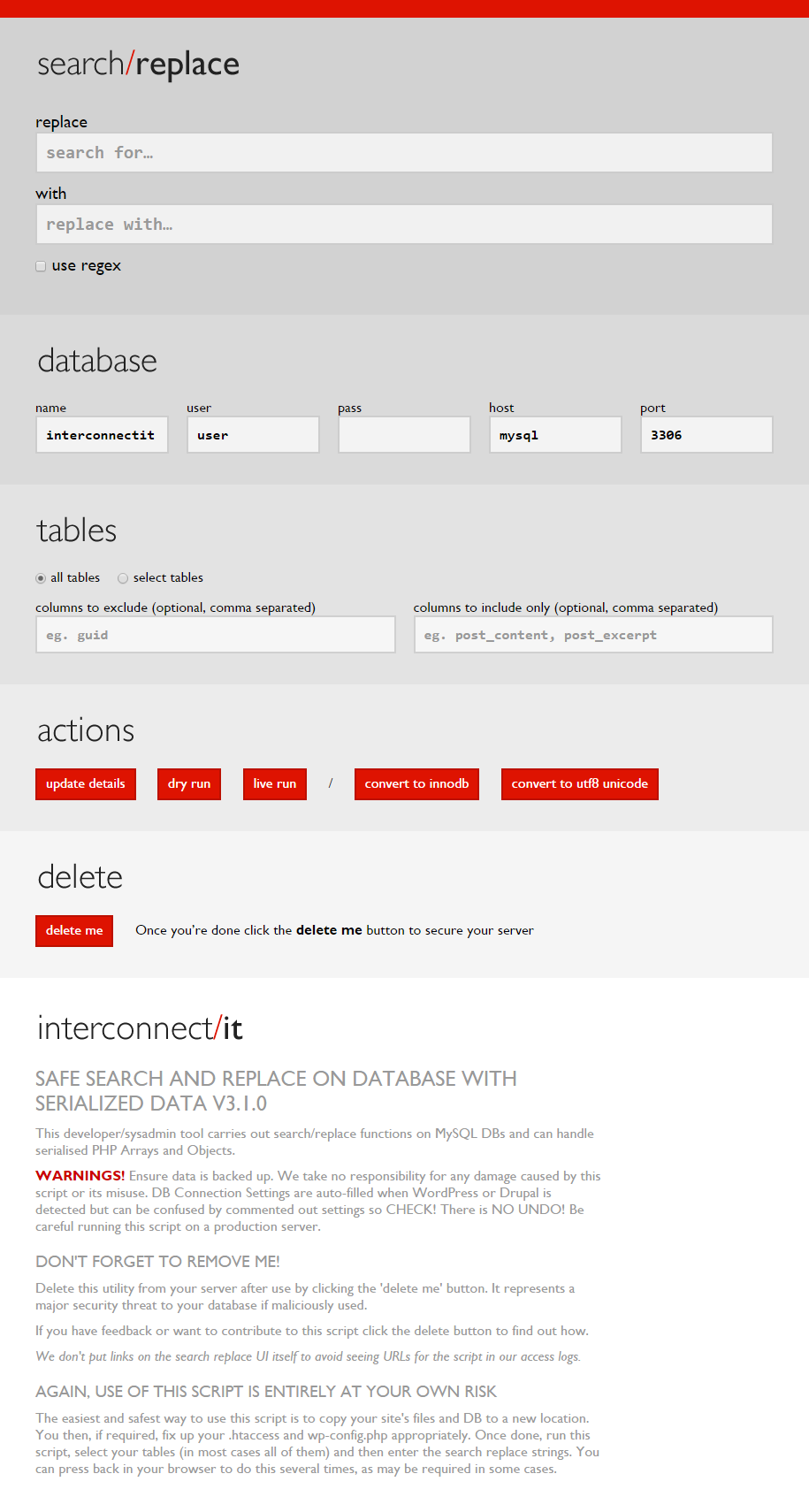Click the 'search for...' input field
The image size is (809, 1512).
coord(404,153)
